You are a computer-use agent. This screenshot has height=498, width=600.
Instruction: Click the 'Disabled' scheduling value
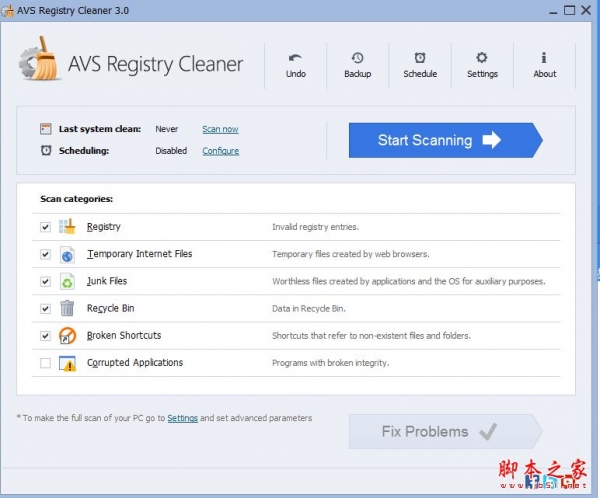coord(171,151)
